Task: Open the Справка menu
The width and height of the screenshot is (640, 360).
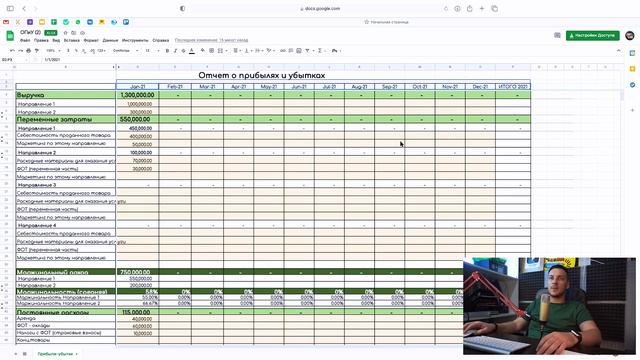Action: (160, 40)
